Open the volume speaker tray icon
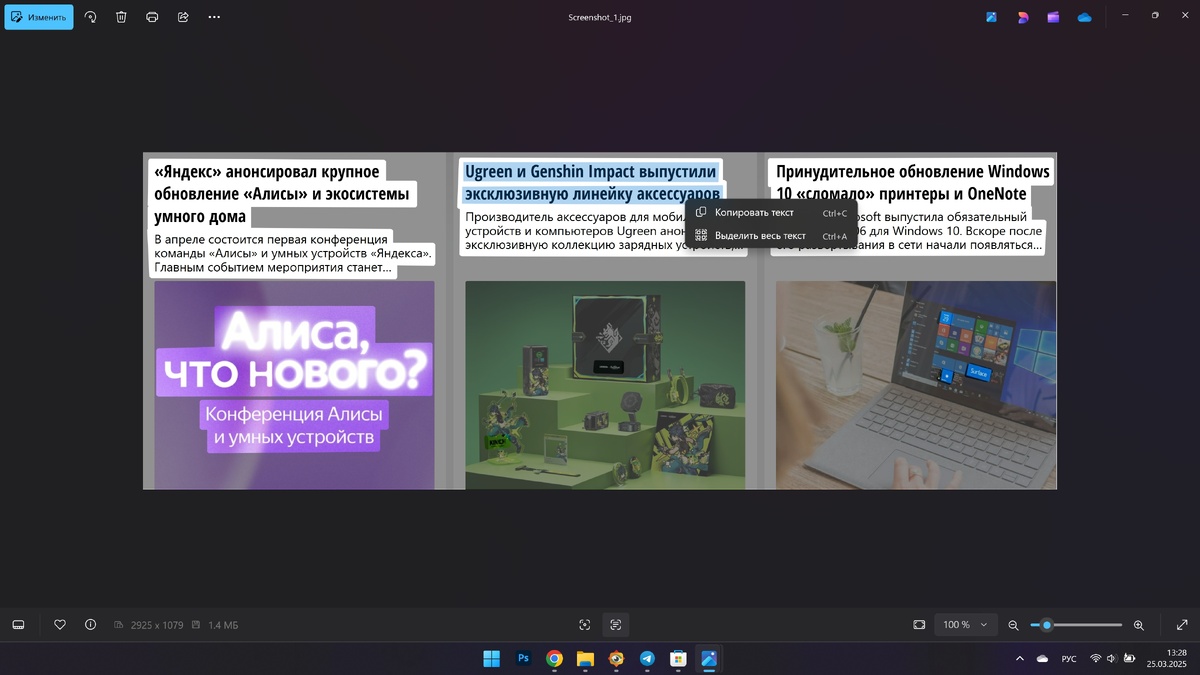Viewport: 1200px width, 675px height. 1111,659
